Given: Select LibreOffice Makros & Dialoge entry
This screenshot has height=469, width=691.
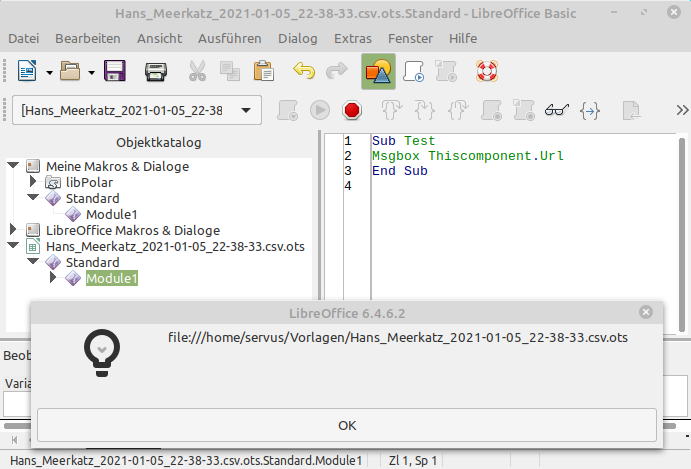Looking at the screenshot, I should coord(133,231).
